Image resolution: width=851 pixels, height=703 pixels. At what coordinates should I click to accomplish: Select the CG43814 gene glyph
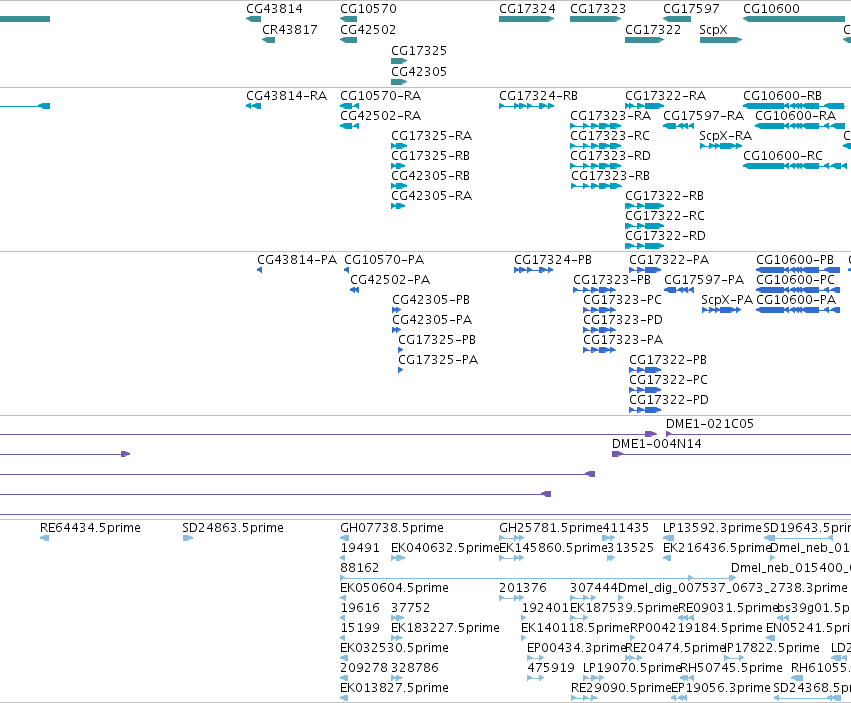coord(253,19)
